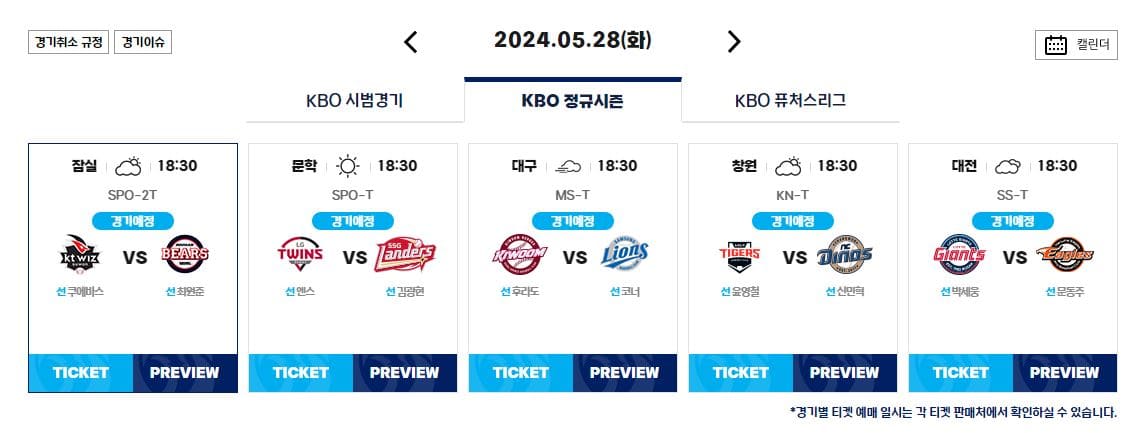Click the KT Wiz team logo

pos(80,256)
